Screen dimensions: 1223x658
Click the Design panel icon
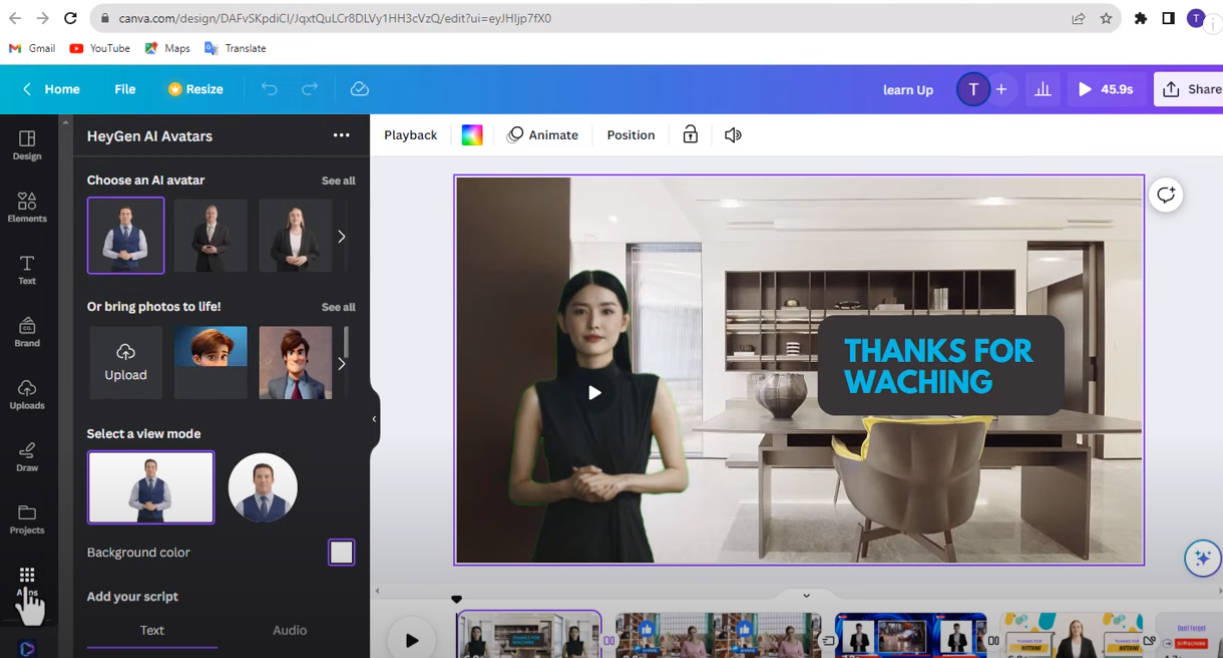click(27, 145)
